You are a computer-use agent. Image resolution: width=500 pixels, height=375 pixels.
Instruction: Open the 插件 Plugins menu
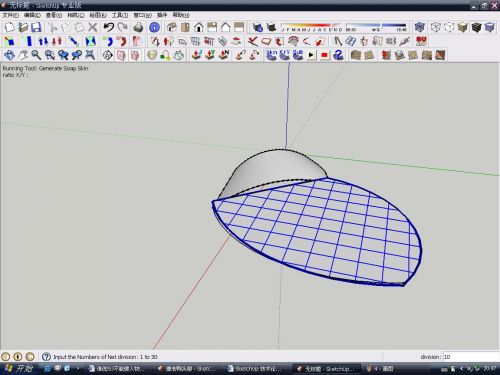(162, 15)
